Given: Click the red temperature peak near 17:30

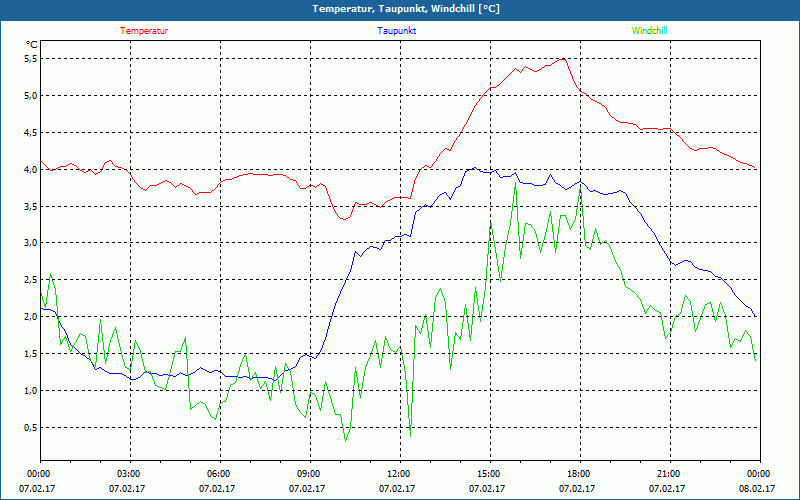Looking at the screenshot, I should 563,59.
